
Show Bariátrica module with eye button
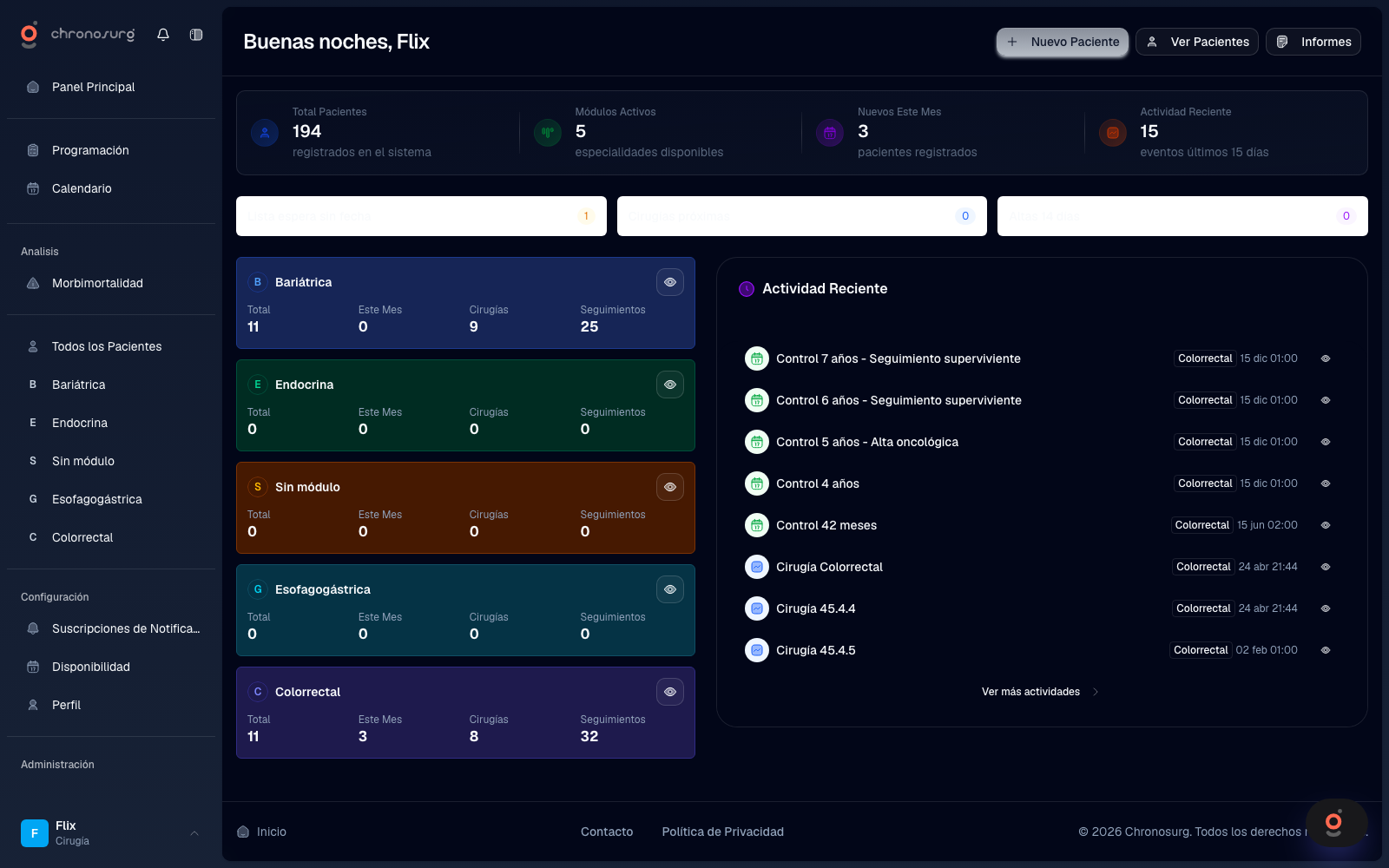point(670,282)
